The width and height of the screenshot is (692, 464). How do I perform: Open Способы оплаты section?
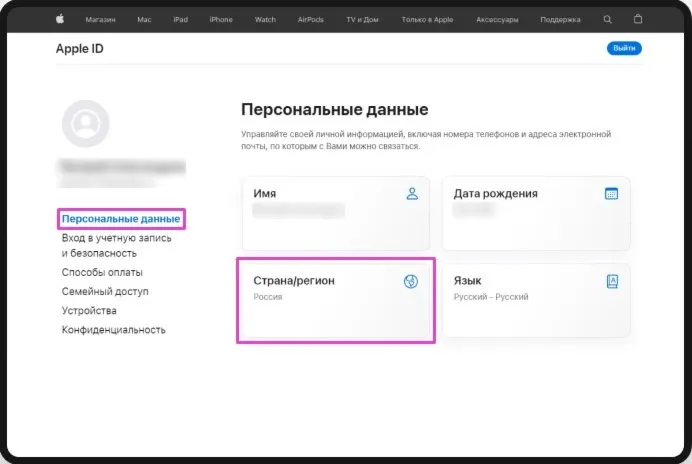102,272
